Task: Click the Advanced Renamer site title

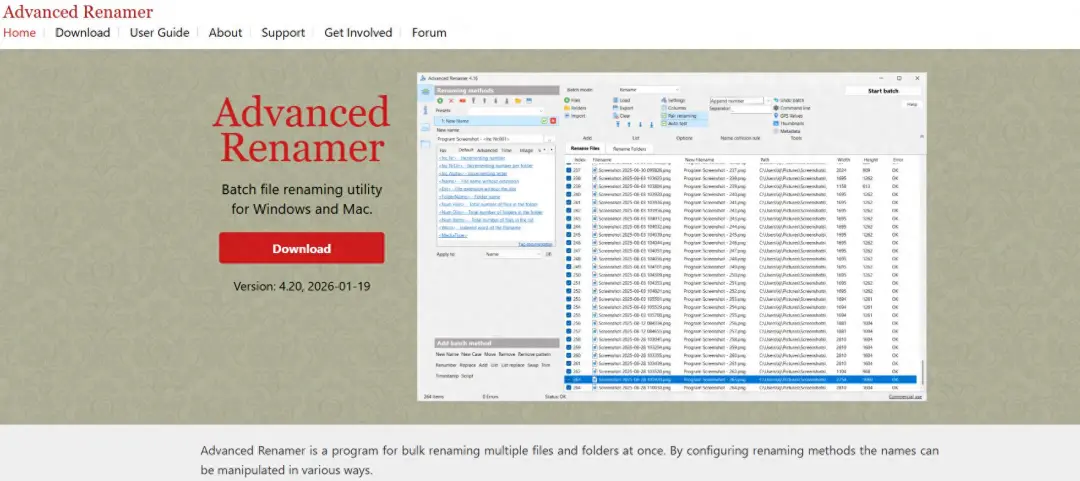Action: click(78, 12)
